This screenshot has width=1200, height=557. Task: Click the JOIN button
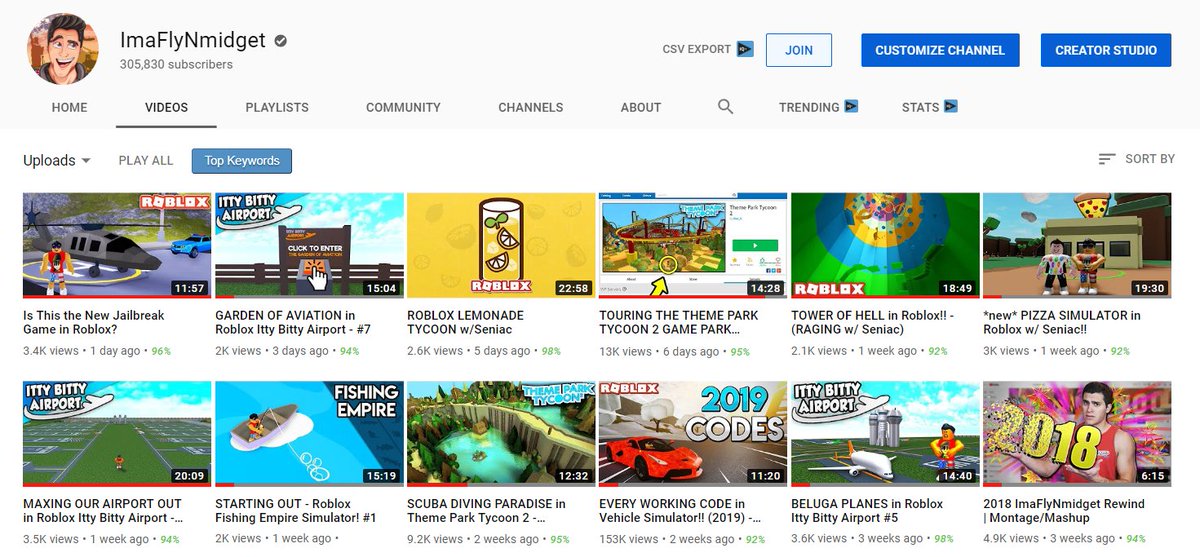(799, 50)
